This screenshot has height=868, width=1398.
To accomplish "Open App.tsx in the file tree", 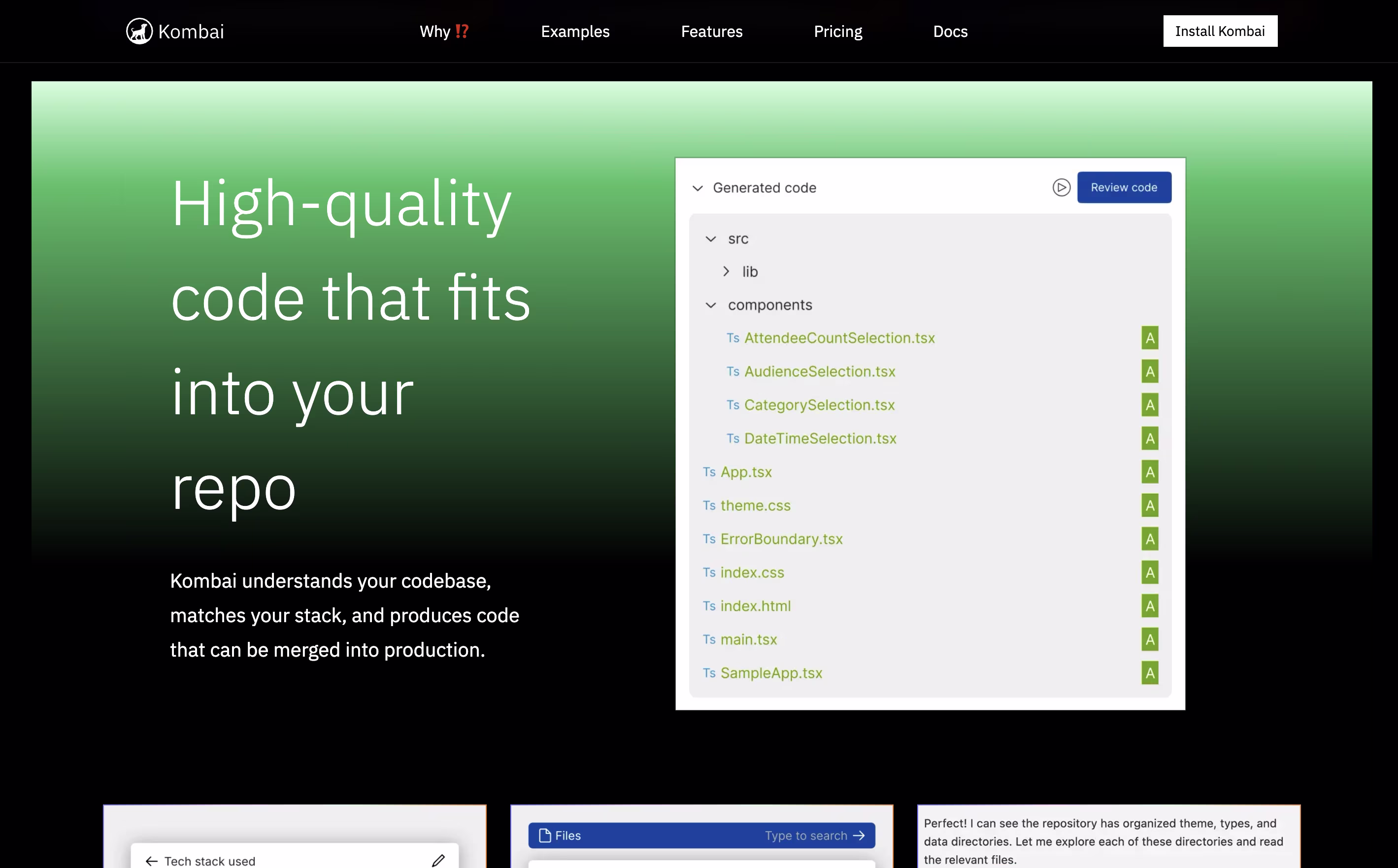I will pos(746,472).
